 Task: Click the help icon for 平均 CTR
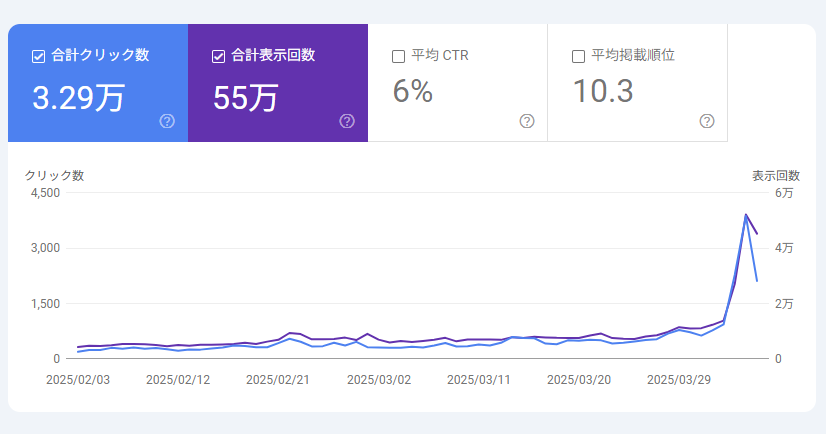pyautogui.click(x=527, y=121)
